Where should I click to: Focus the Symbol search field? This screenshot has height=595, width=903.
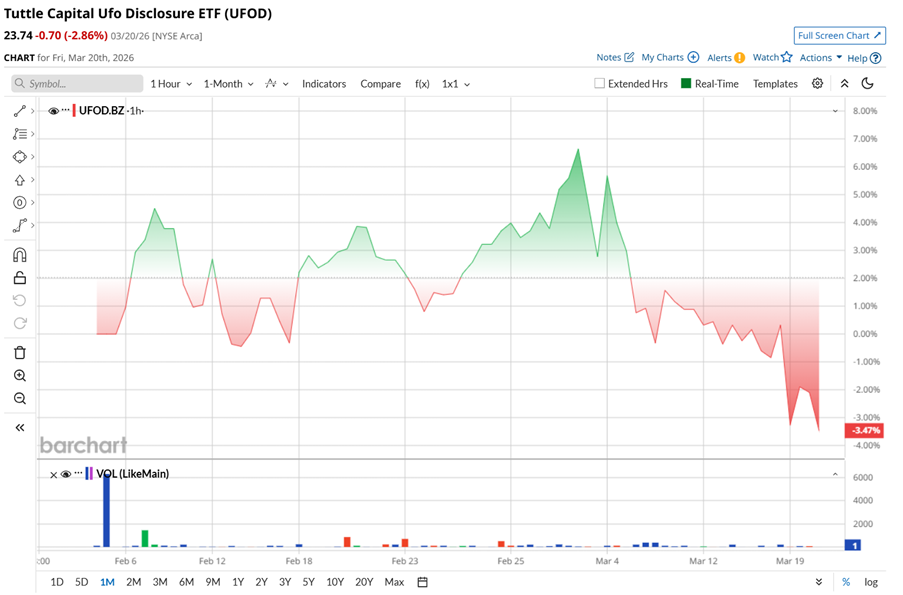pyautogui.click(x=77, y=84)
